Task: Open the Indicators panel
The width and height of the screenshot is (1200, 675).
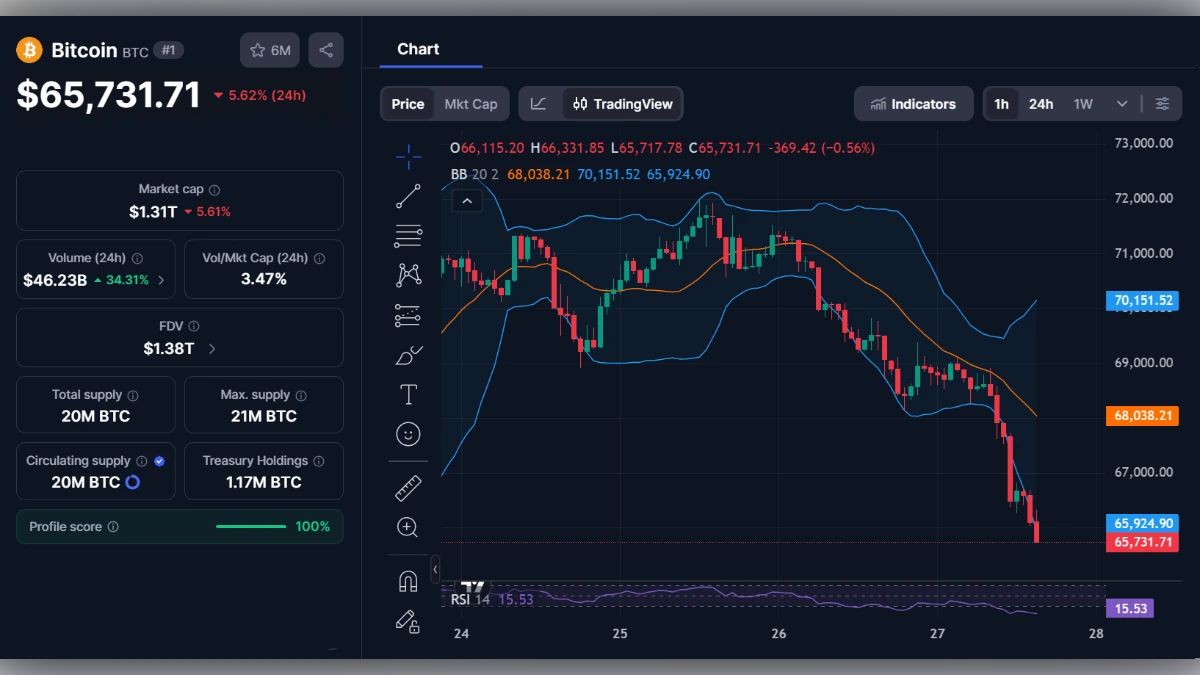Action: click(x=913, y=103)
